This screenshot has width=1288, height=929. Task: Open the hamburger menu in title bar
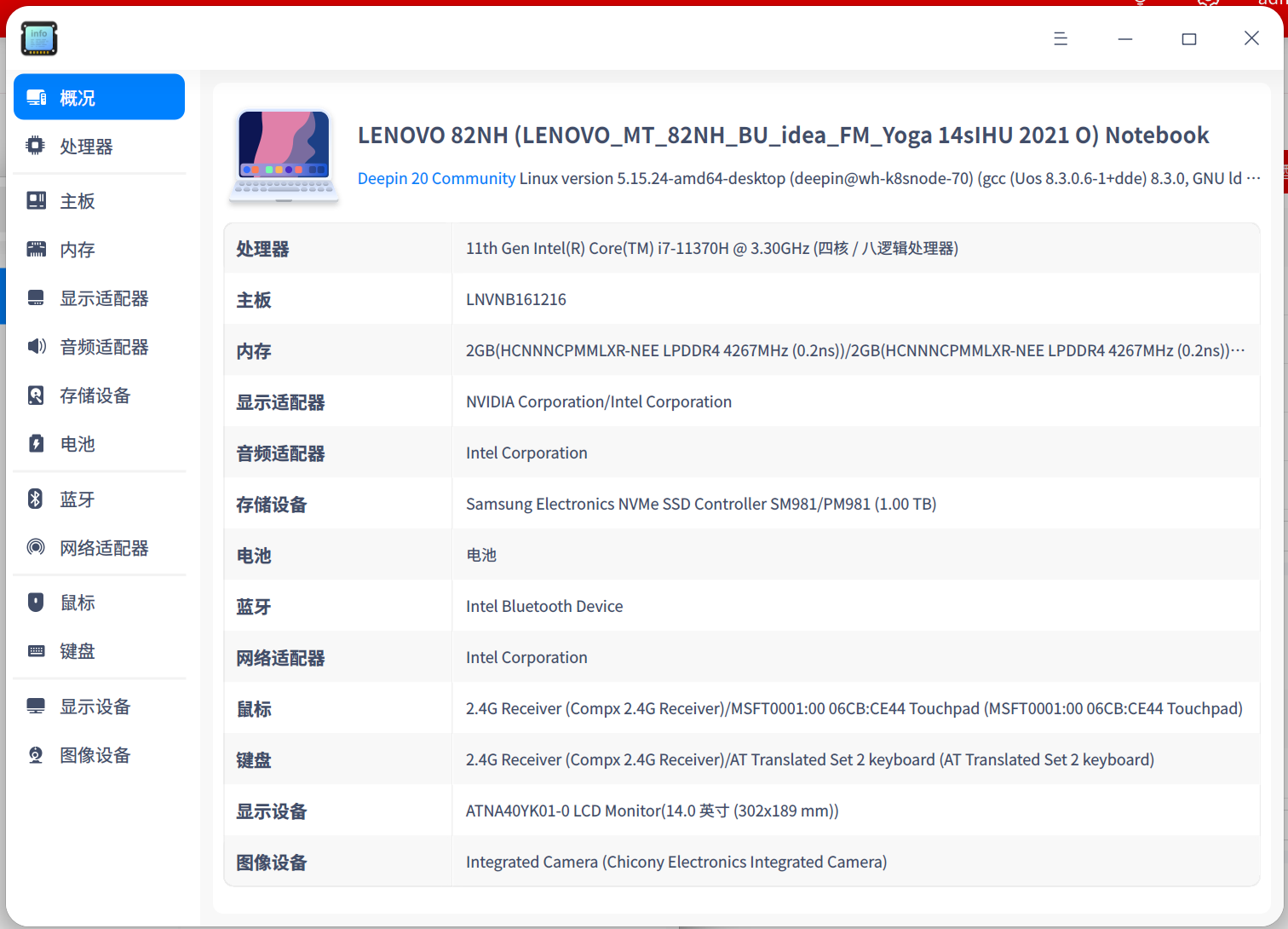(1060, 38)
